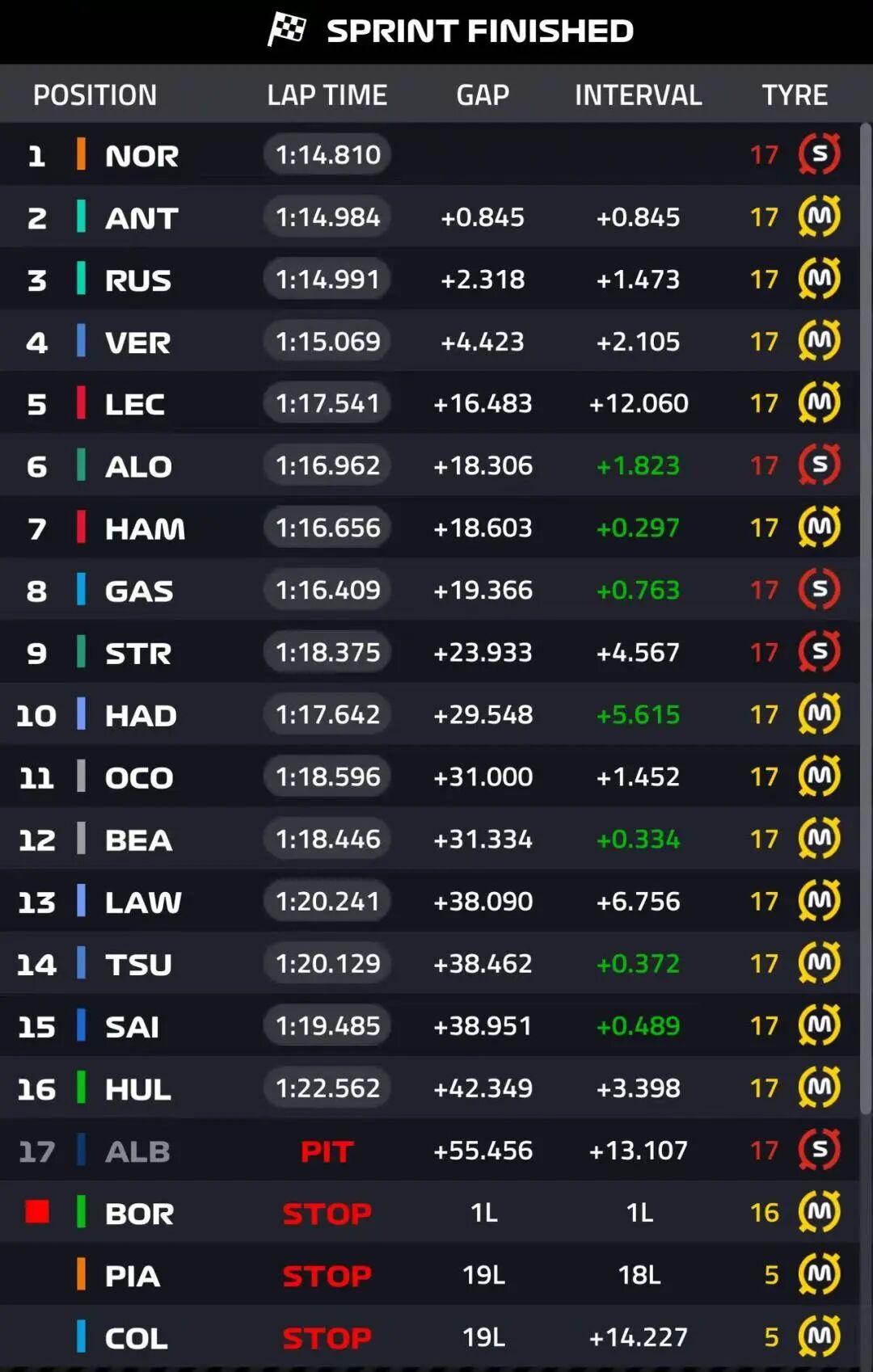Screen dimensions: 873x1372
Task: Click Norris's orange team color bar
Action: (81, 154)
